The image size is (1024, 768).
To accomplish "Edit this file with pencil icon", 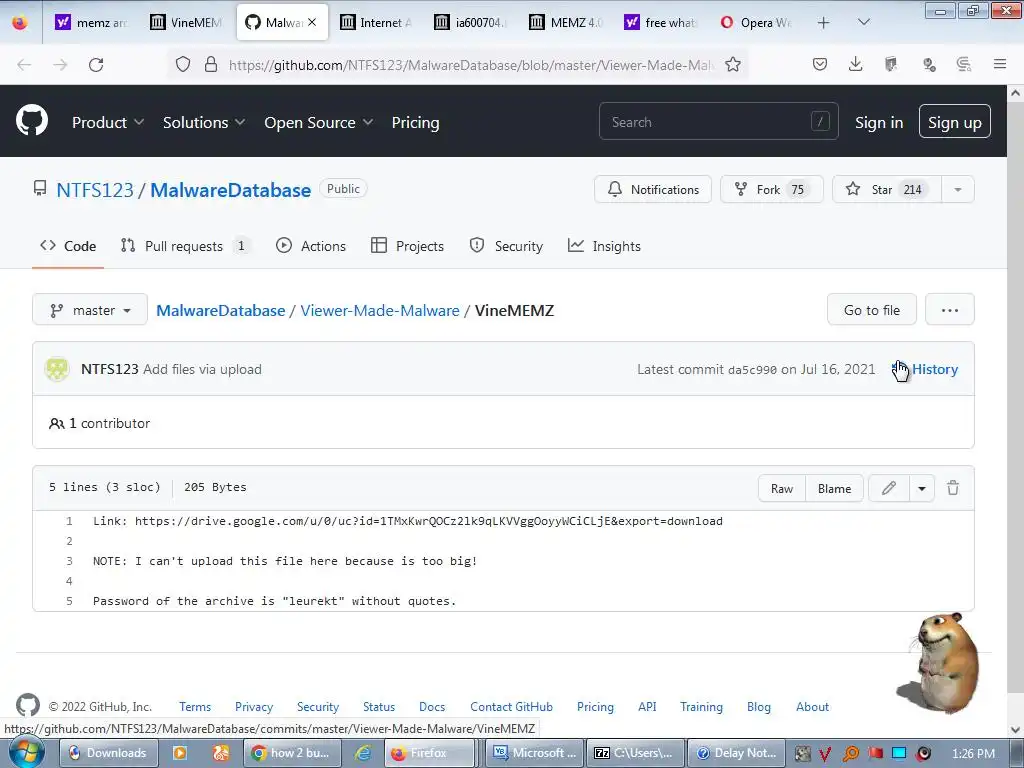I will (x=888, y=488).
